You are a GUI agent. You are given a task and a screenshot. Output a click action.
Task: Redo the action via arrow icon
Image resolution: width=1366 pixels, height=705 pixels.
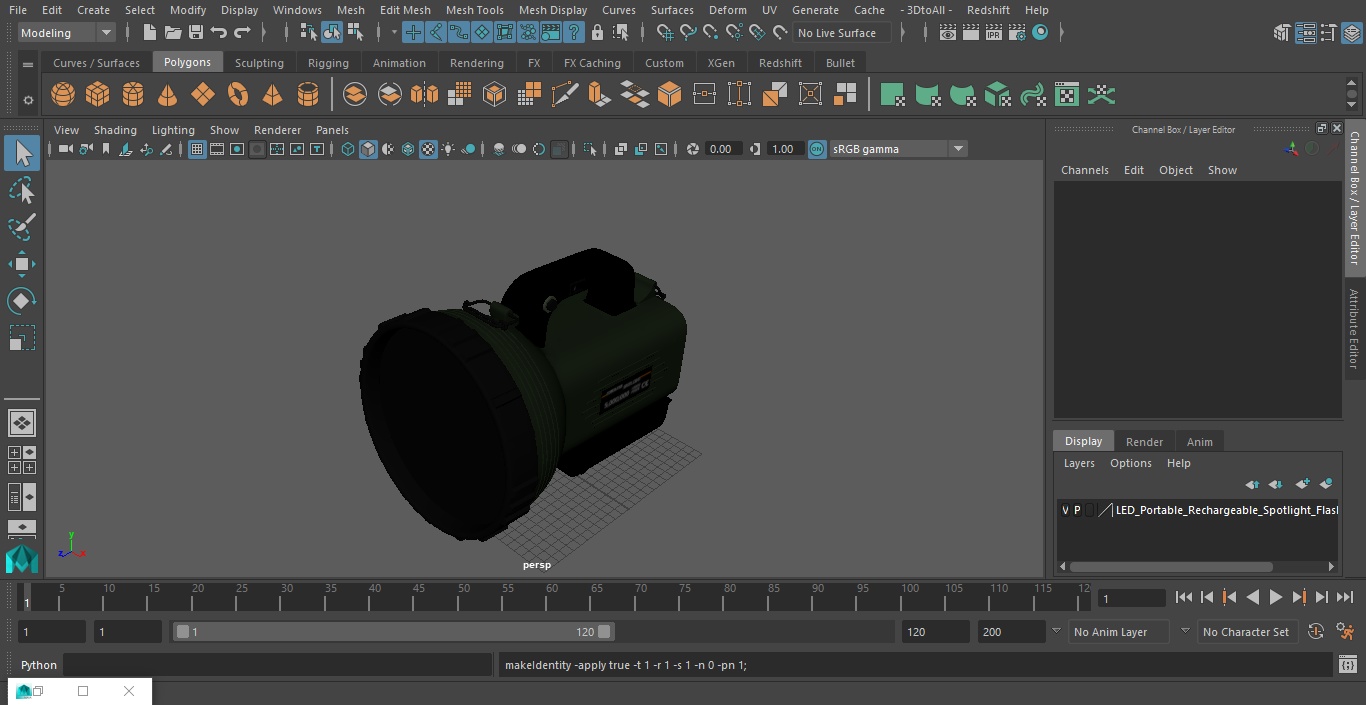point(242,33)
